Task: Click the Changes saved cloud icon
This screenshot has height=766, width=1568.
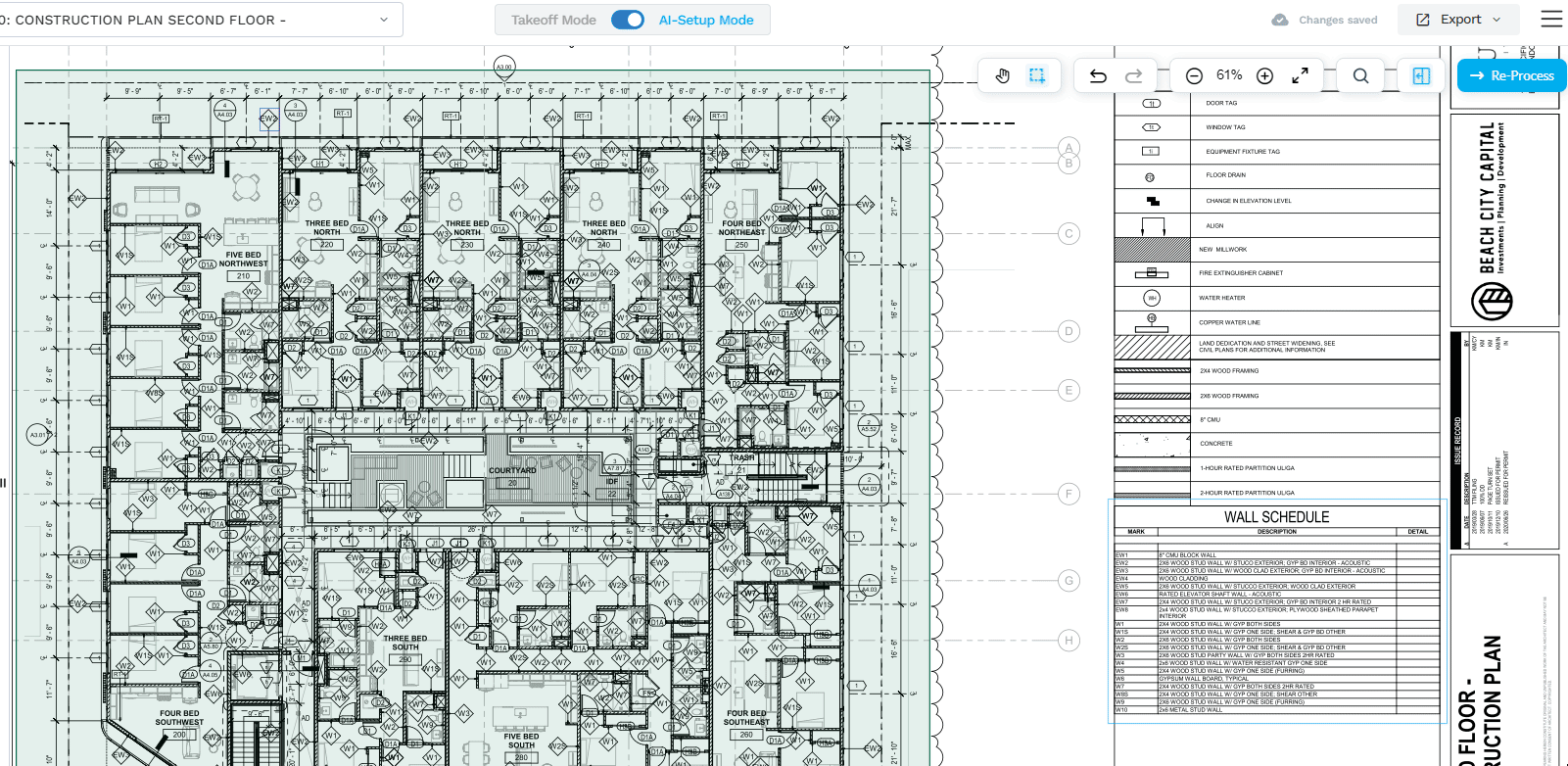Action: [x=1280, y=20]
